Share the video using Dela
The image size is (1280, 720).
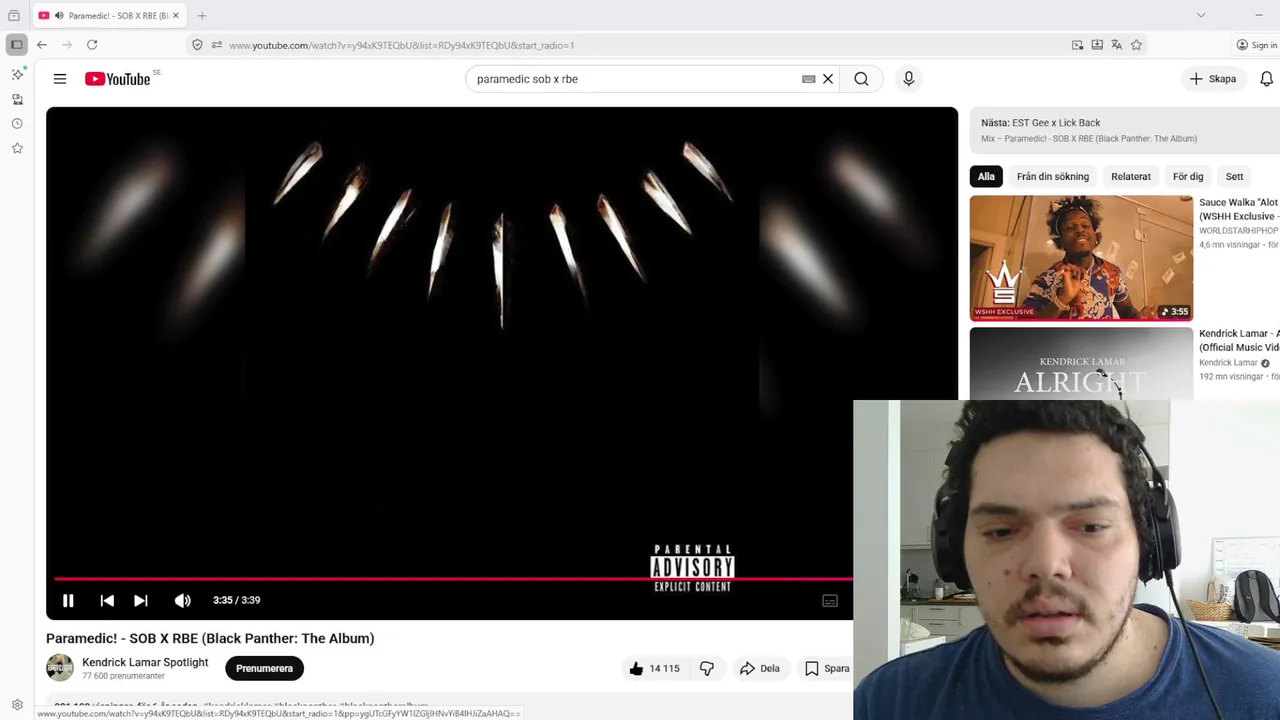760,668
